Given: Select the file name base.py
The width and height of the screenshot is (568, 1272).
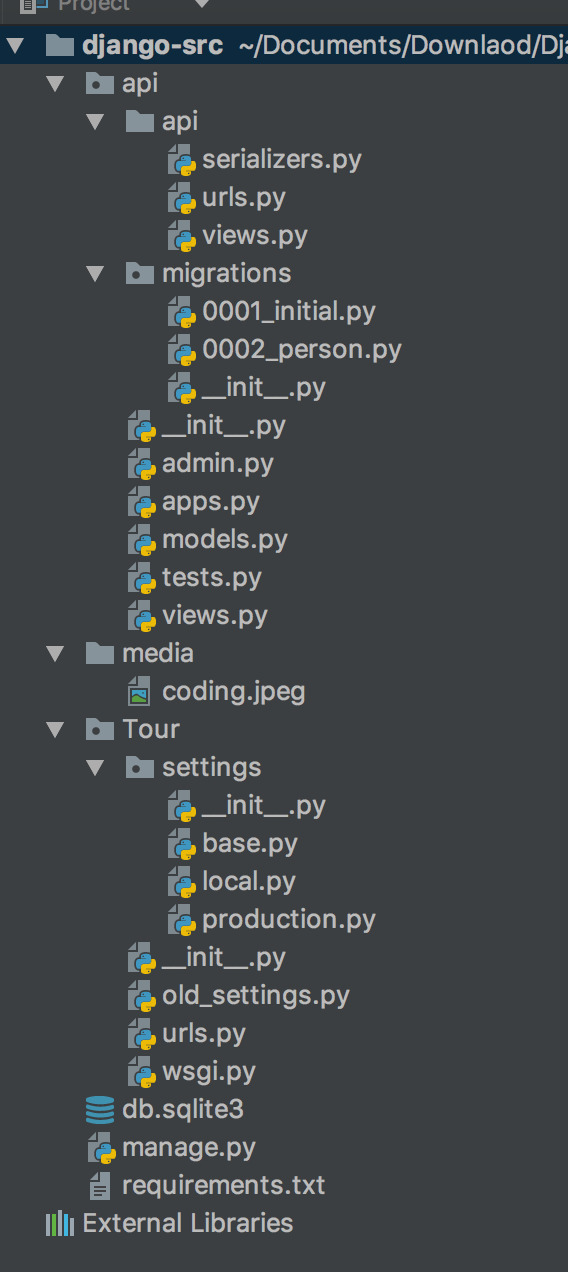Looking at the screenshot, I should click(x=250, y=844).
